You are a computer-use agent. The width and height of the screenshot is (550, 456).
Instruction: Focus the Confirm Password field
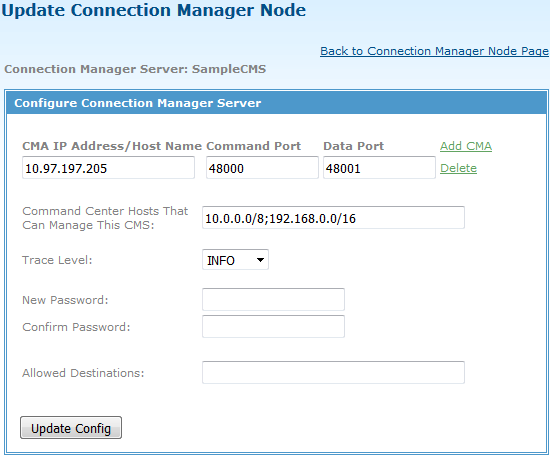[273, 326]
